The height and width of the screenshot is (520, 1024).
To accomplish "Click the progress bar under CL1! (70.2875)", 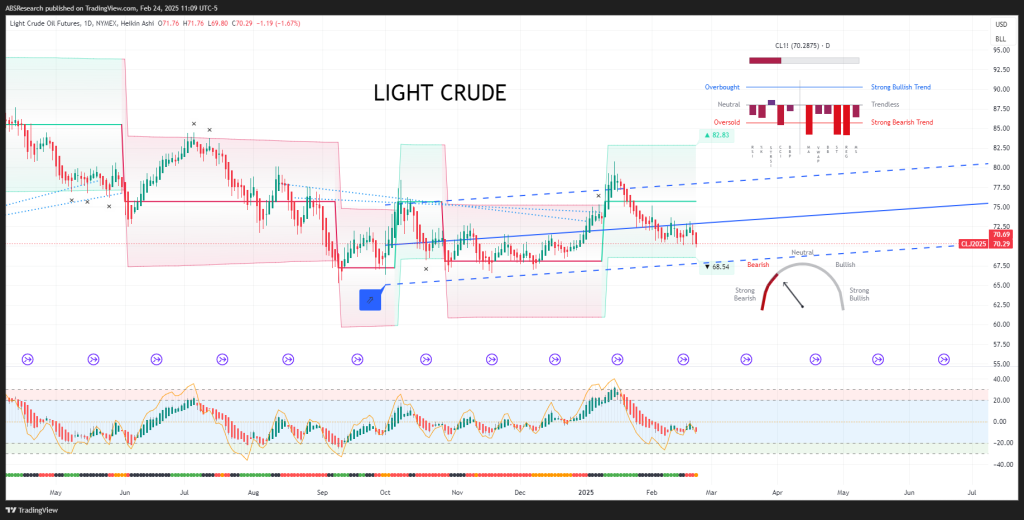I will [804, 61].
